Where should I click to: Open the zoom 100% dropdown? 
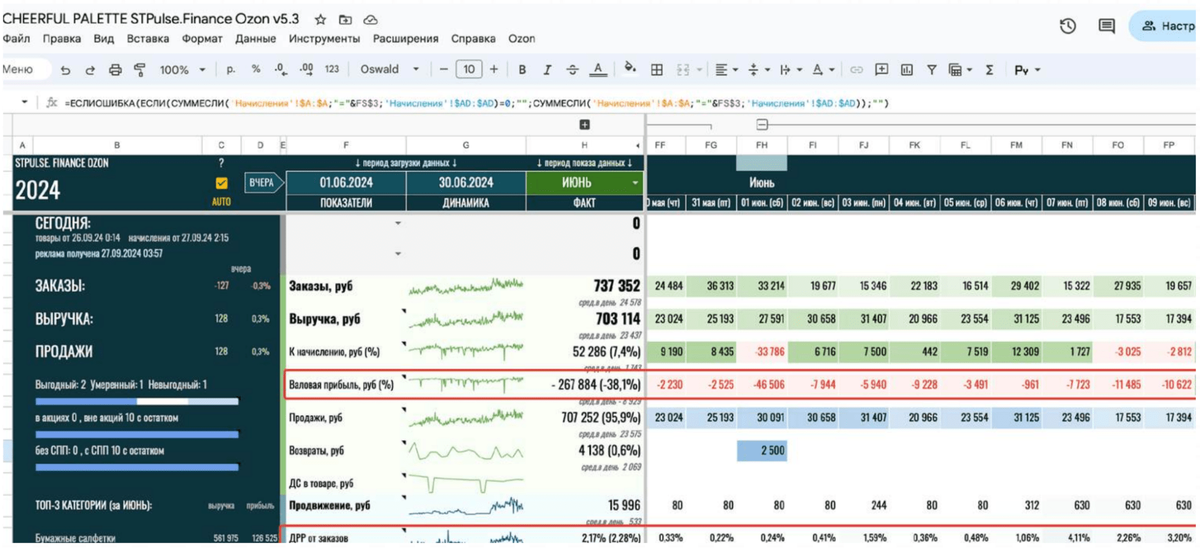(182, 70)
